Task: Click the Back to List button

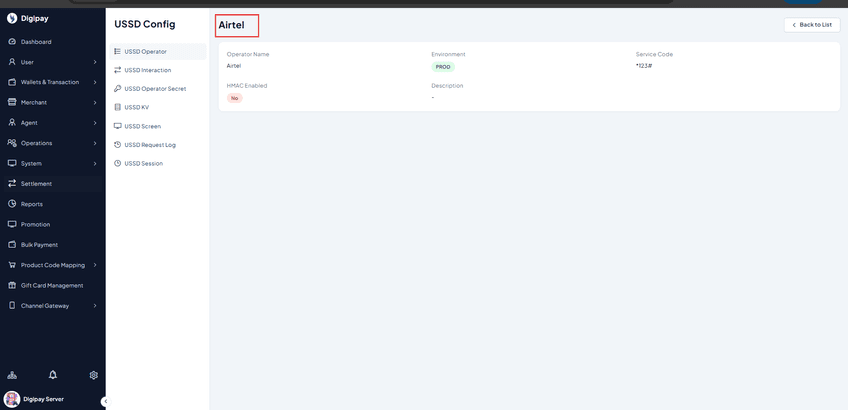Action: click(x=812, y=25)
